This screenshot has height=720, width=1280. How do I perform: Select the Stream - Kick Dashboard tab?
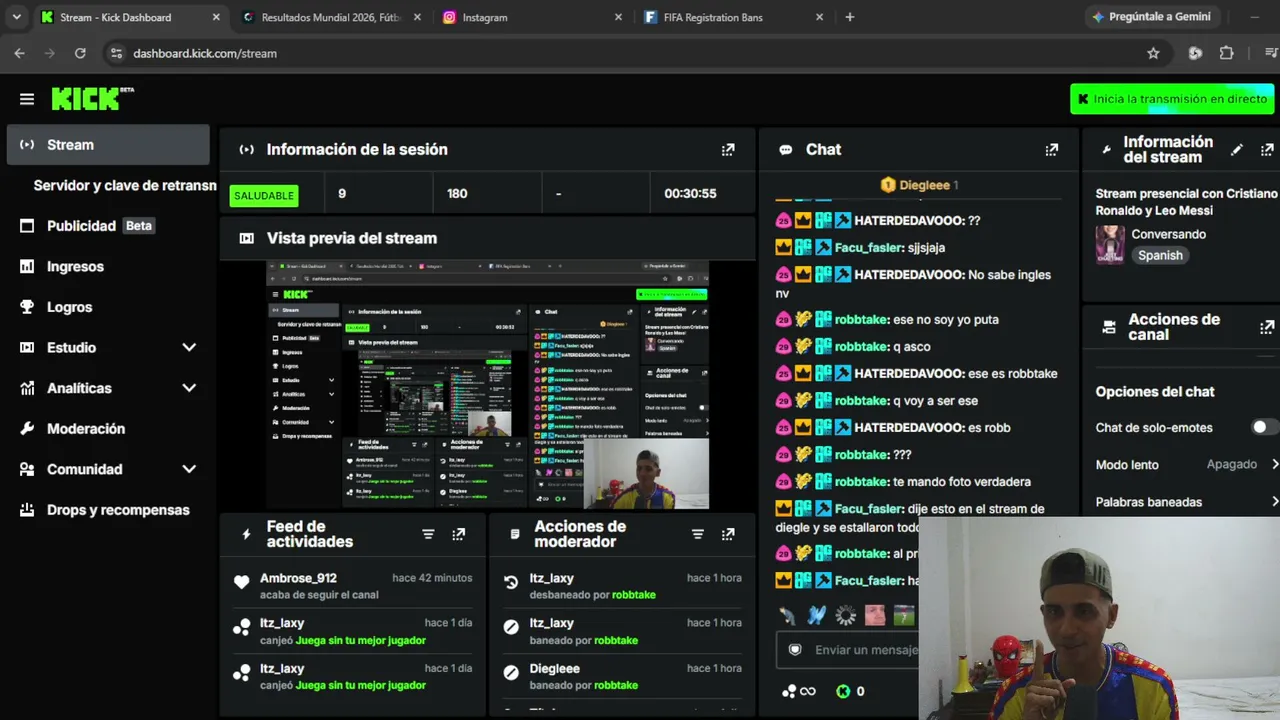coord(131,17)
